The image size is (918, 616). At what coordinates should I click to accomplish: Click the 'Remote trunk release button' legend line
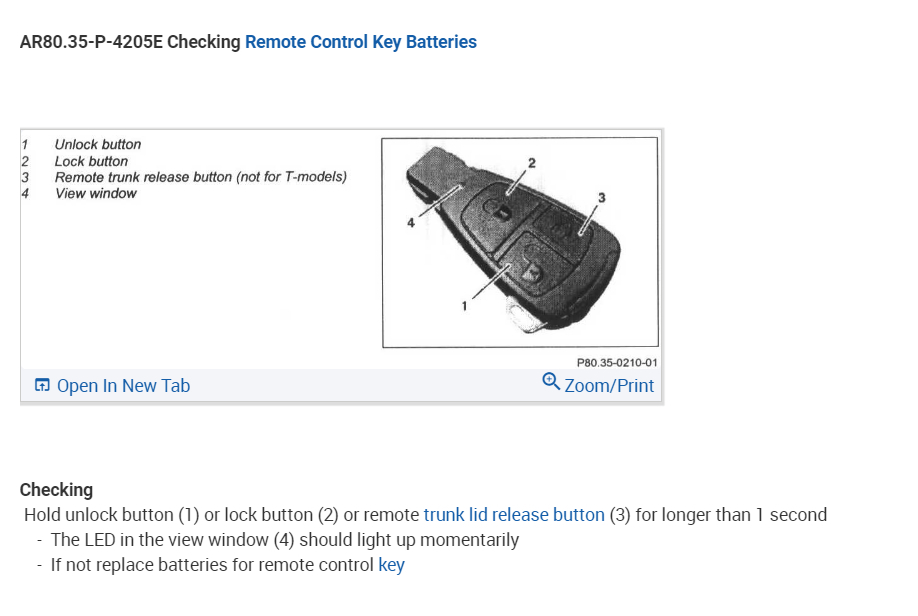[200, 177]
